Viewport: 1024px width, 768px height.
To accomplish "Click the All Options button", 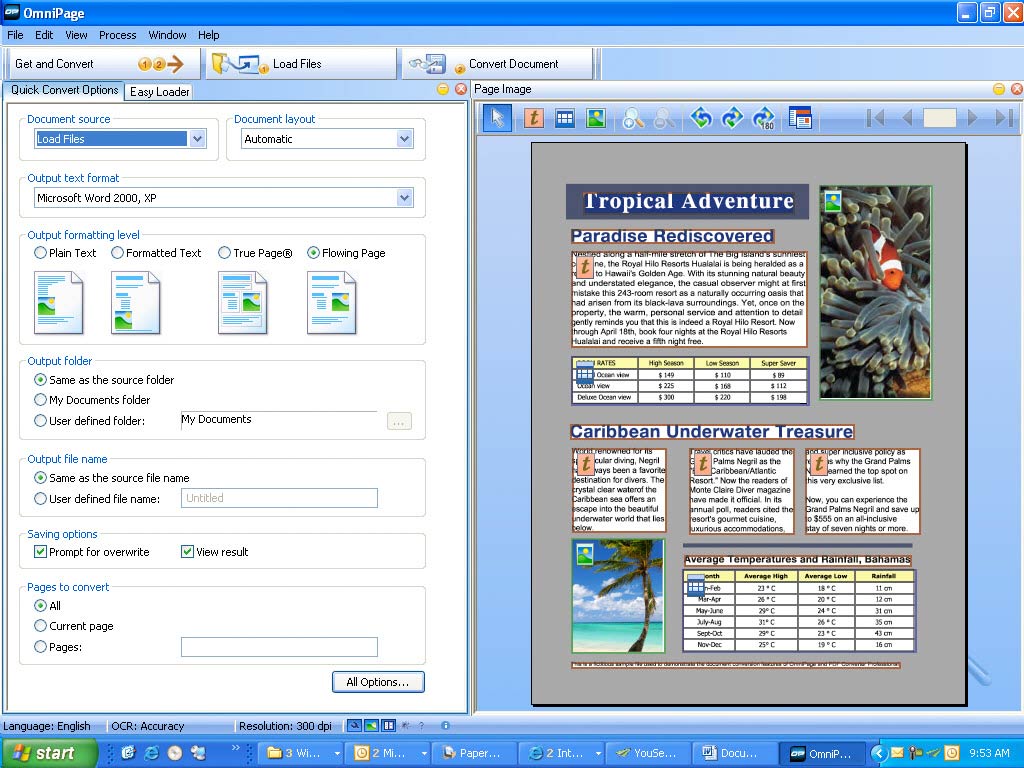I will tap(377, 682).
